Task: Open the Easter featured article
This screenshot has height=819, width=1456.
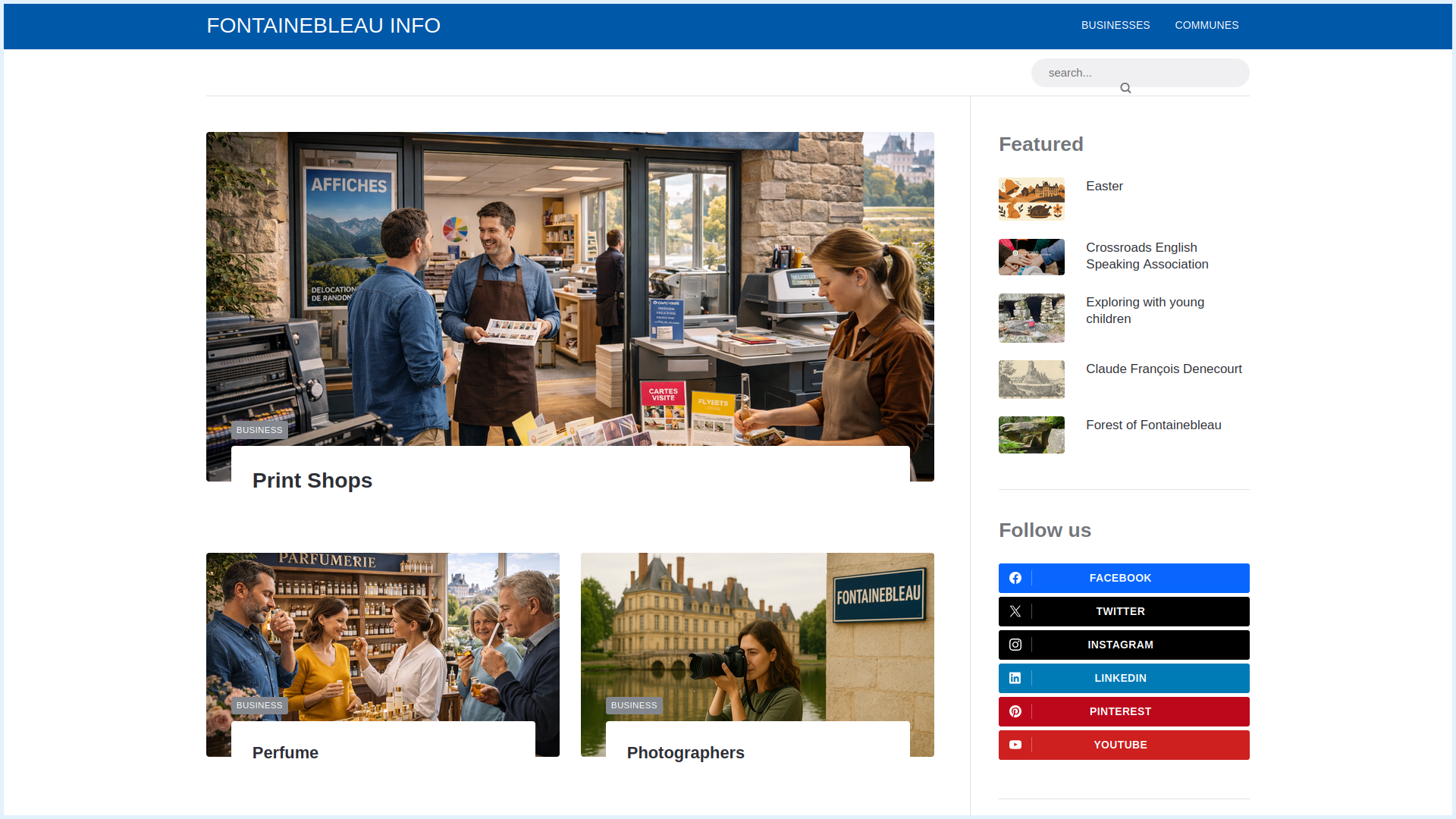Action: (1104, 186)
